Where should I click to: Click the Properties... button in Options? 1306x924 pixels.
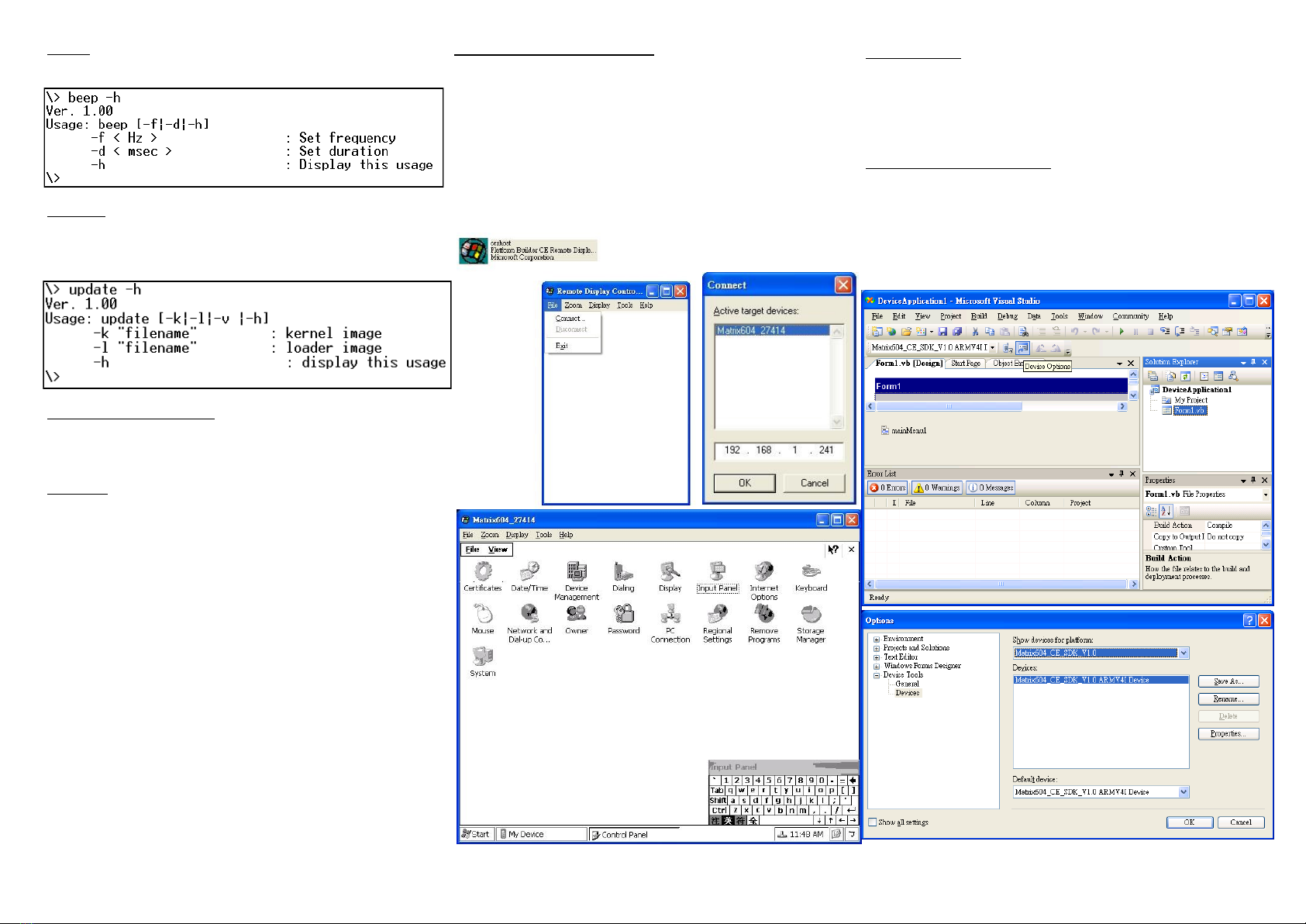[1228, 734]
